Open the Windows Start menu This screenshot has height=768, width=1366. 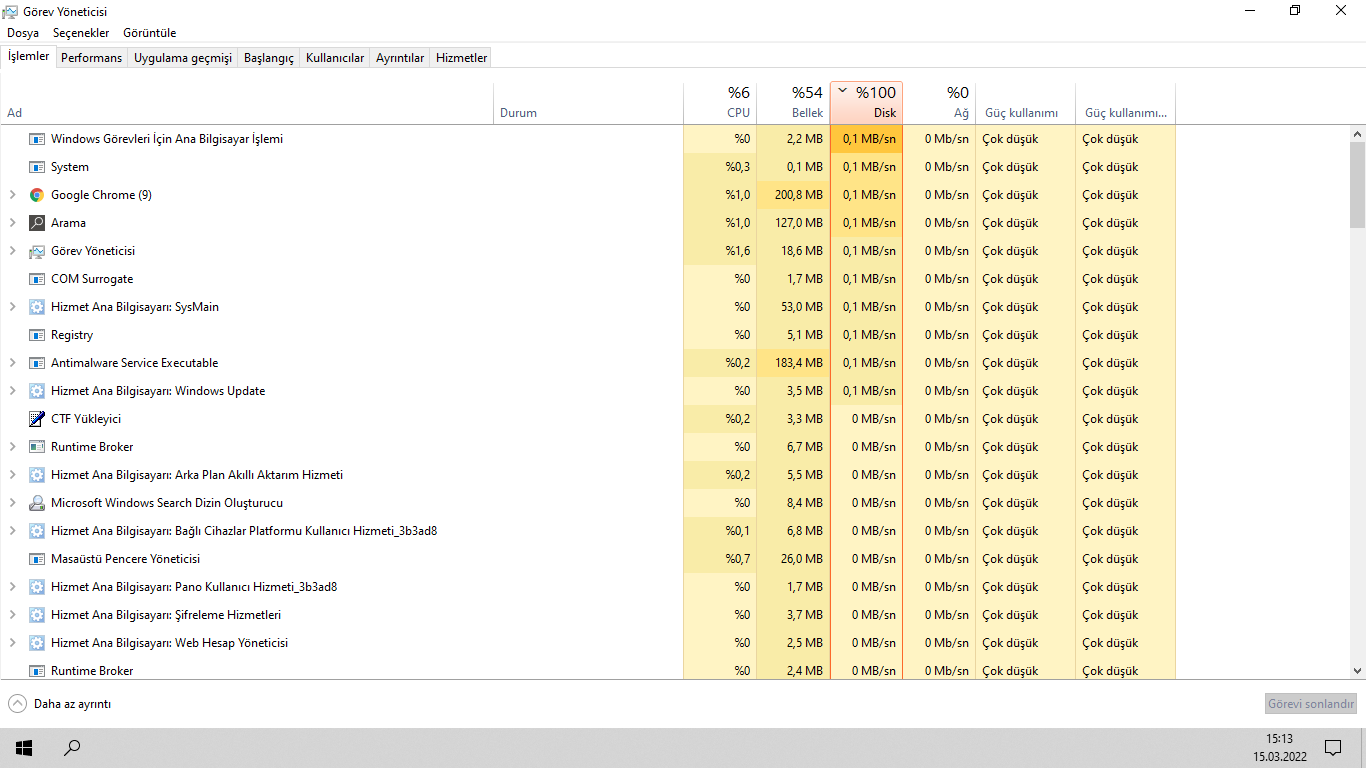[24, 747]
